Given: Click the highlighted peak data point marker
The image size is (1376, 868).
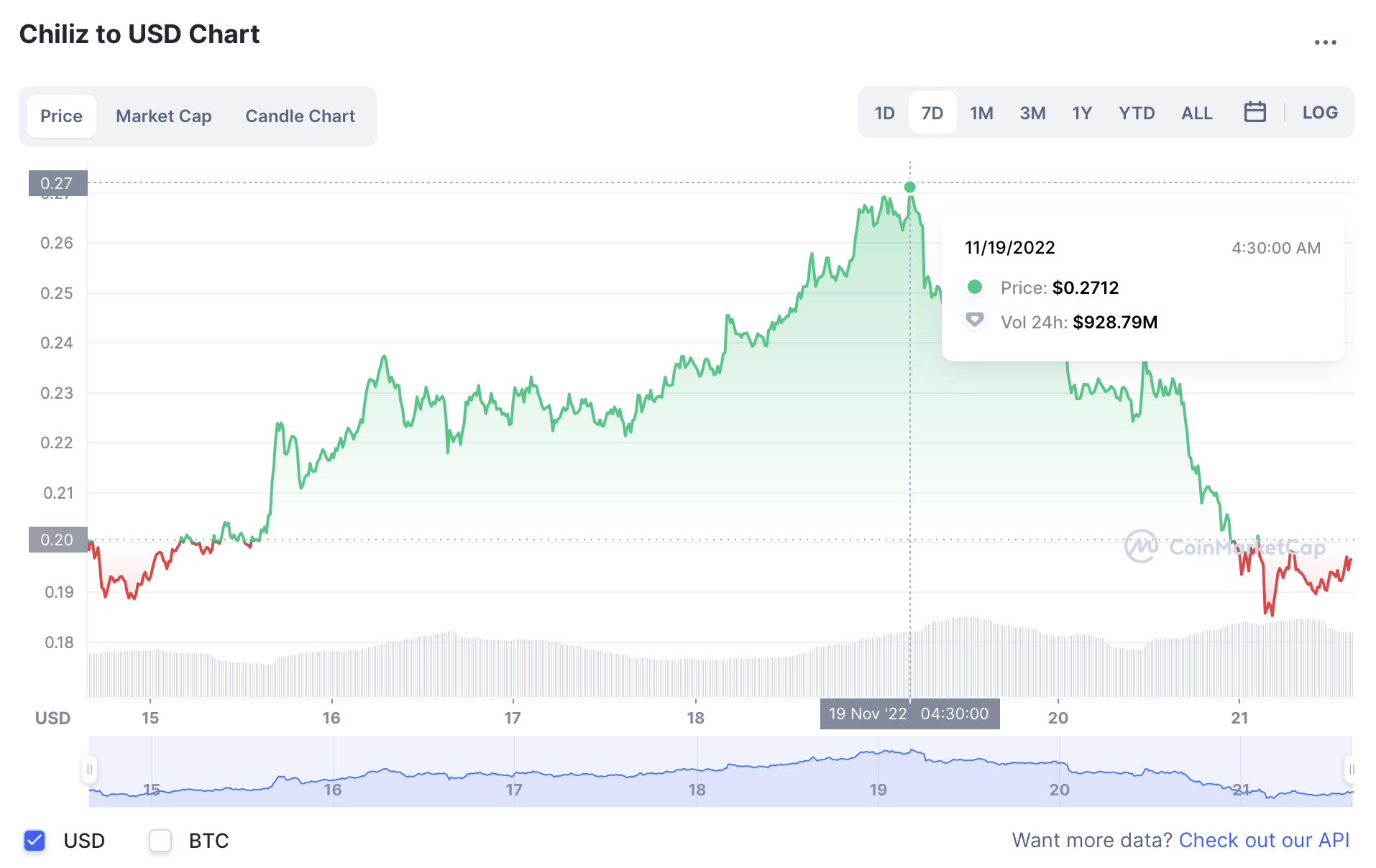Looking at the screenshot, I should click(909, 187).
